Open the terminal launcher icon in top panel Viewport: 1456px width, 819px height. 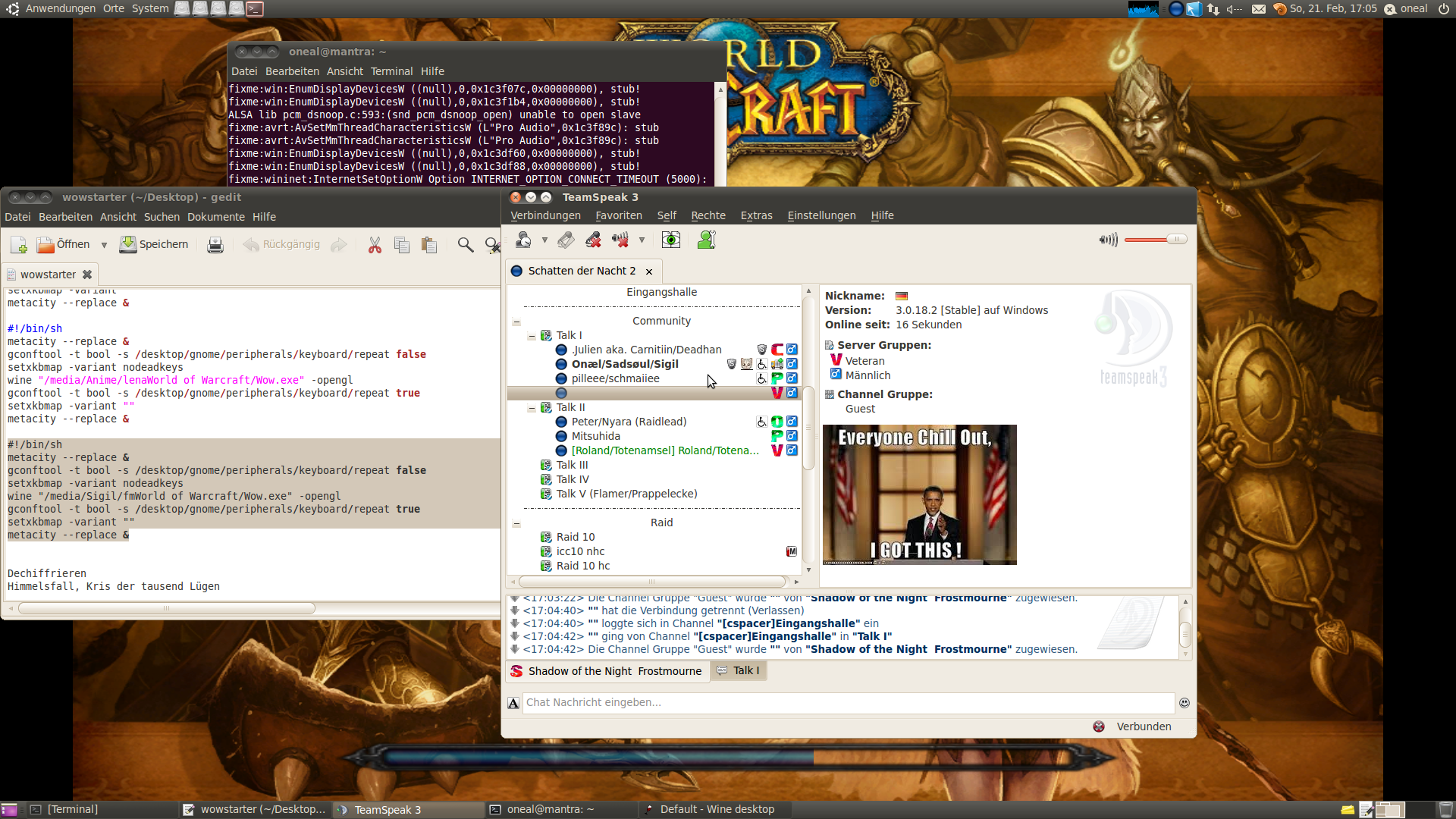(255, 9)
